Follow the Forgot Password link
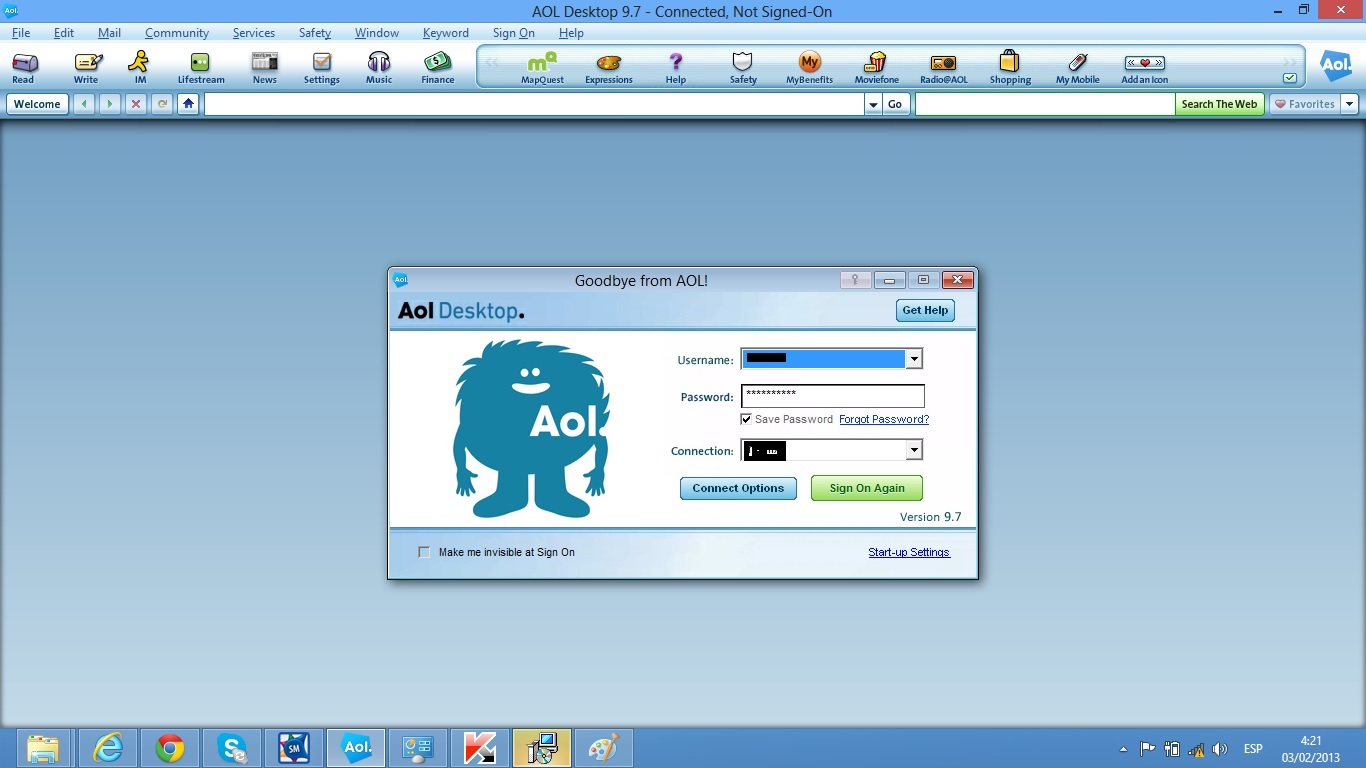1366x768 pixels. pyautogui.click(x=883, y=419)
